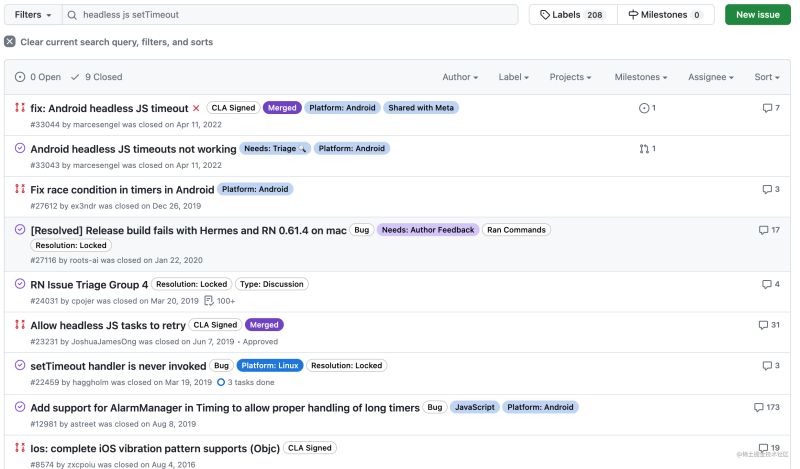Click 'Ran Commands' label
800x469 pixels.
(x=516, y=230)
